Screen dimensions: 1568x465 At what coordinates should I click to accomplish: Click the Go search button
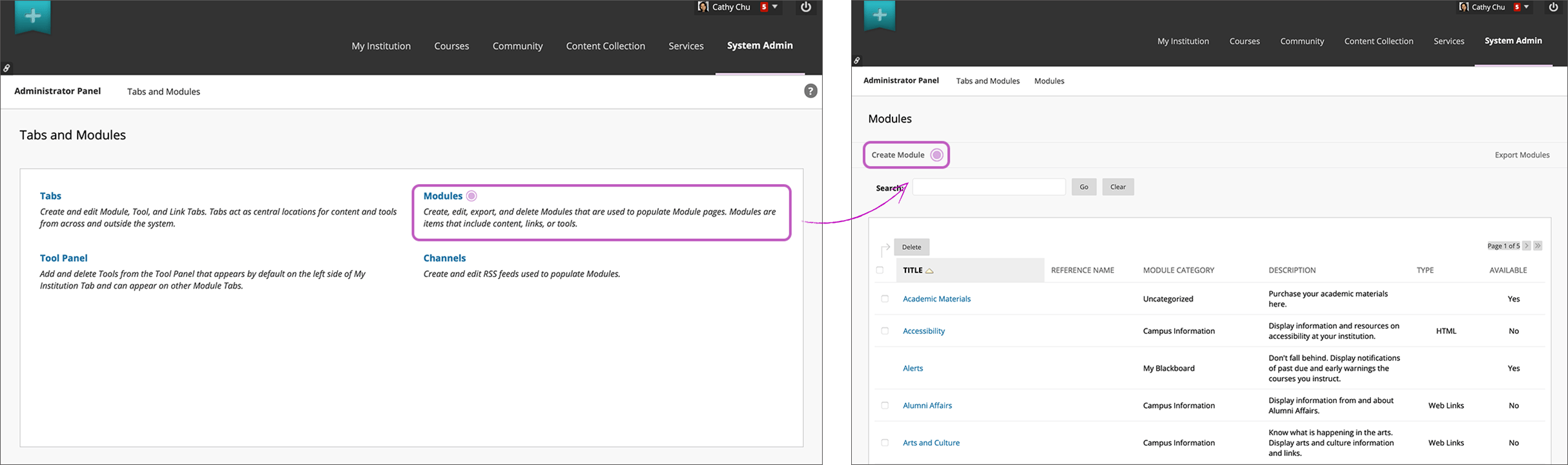(1084, 187)
